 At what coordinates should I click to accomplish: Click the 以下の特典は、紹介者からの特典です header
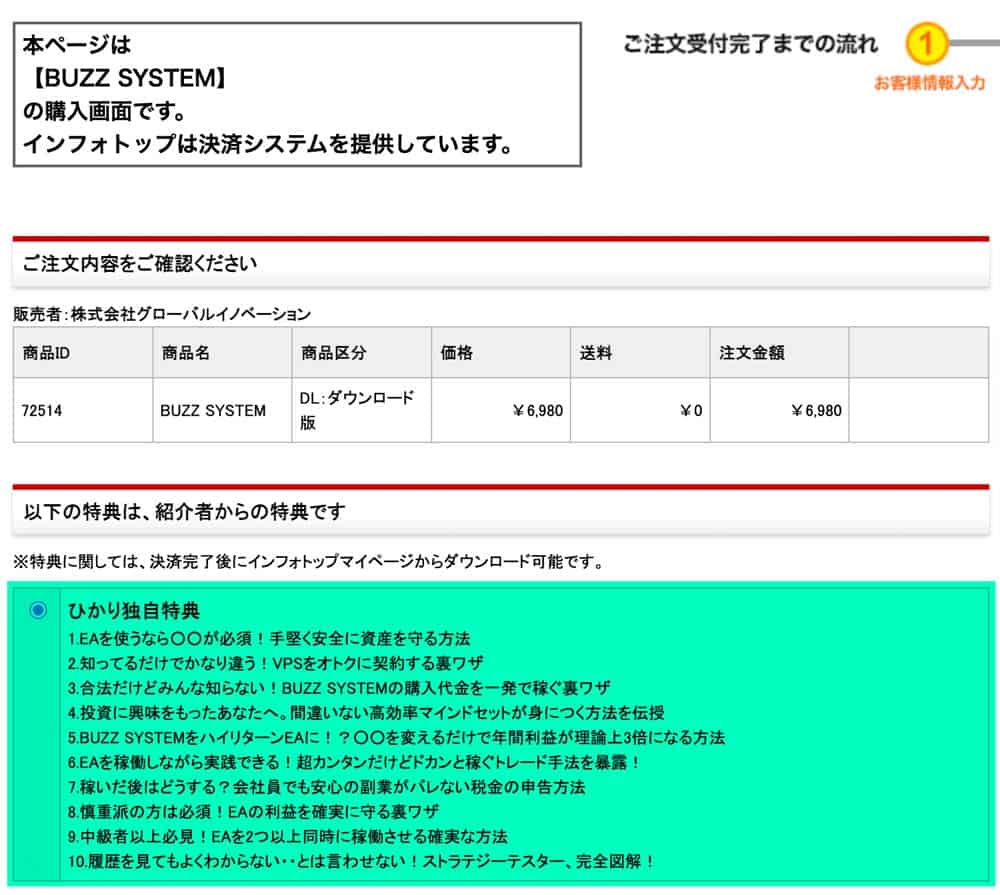click(x=501, y=512)
